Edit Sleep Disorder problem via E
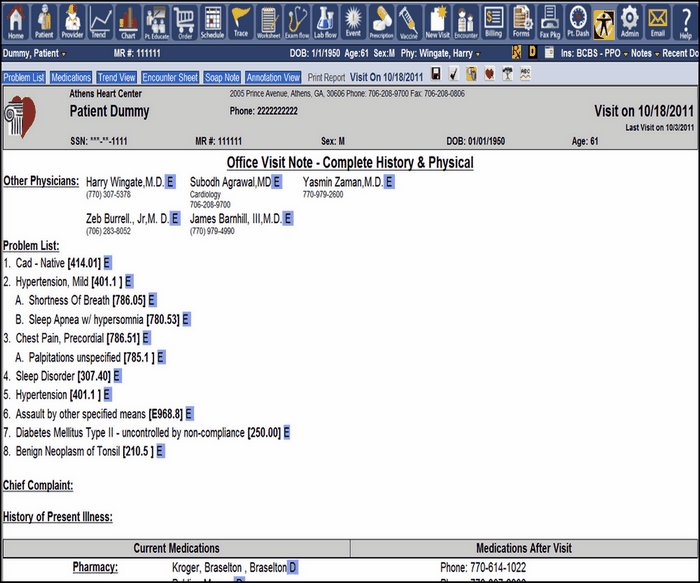 click(117, 376)
